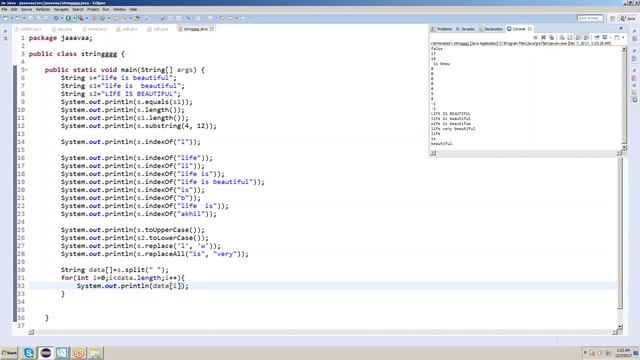The image size is (640, 360).
Task: Open the Navigate menu
Action: click(x=61, y=9)
